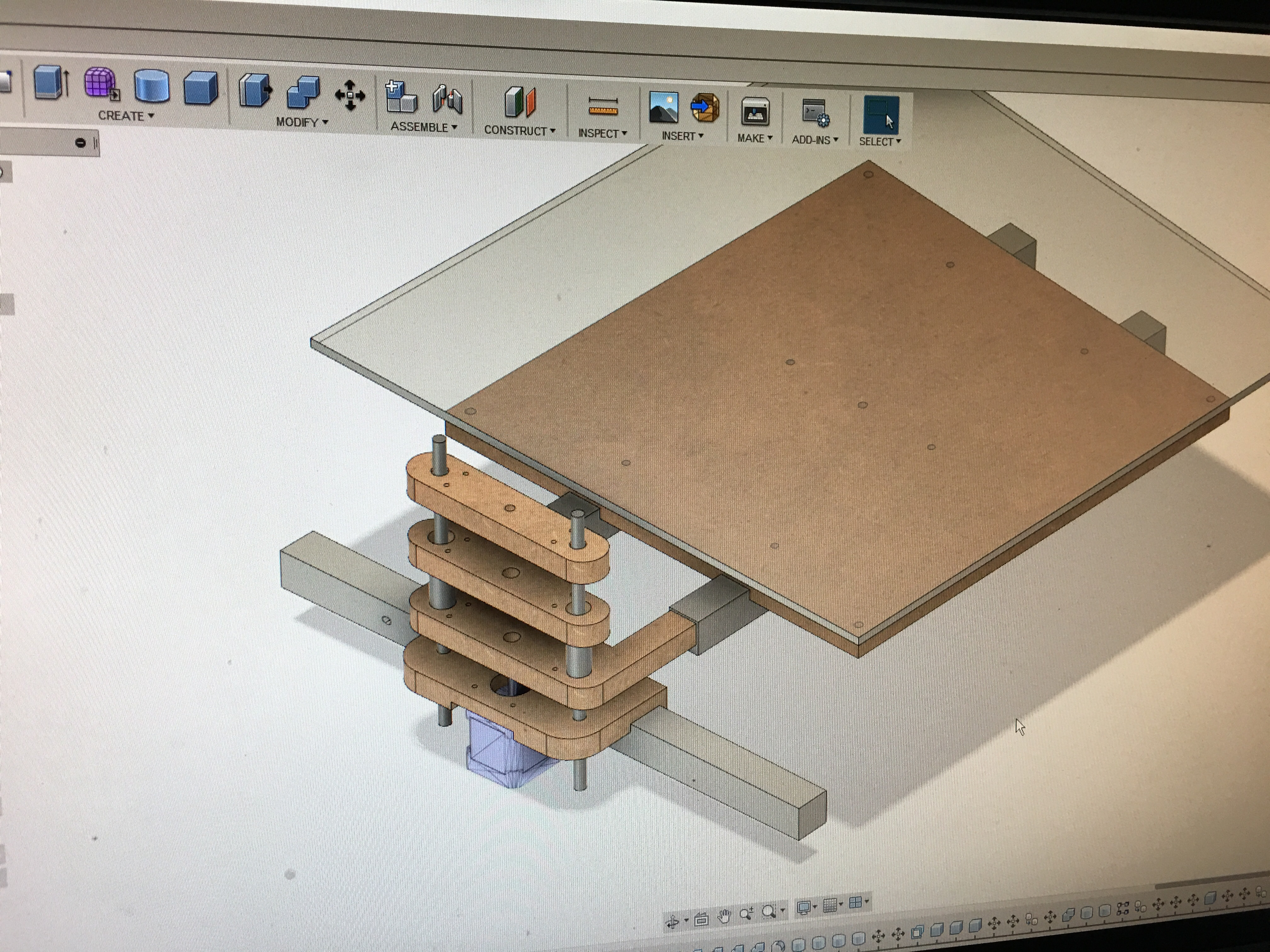
Task: Collapse the browser panel minus button
Action: coord(80,143)
